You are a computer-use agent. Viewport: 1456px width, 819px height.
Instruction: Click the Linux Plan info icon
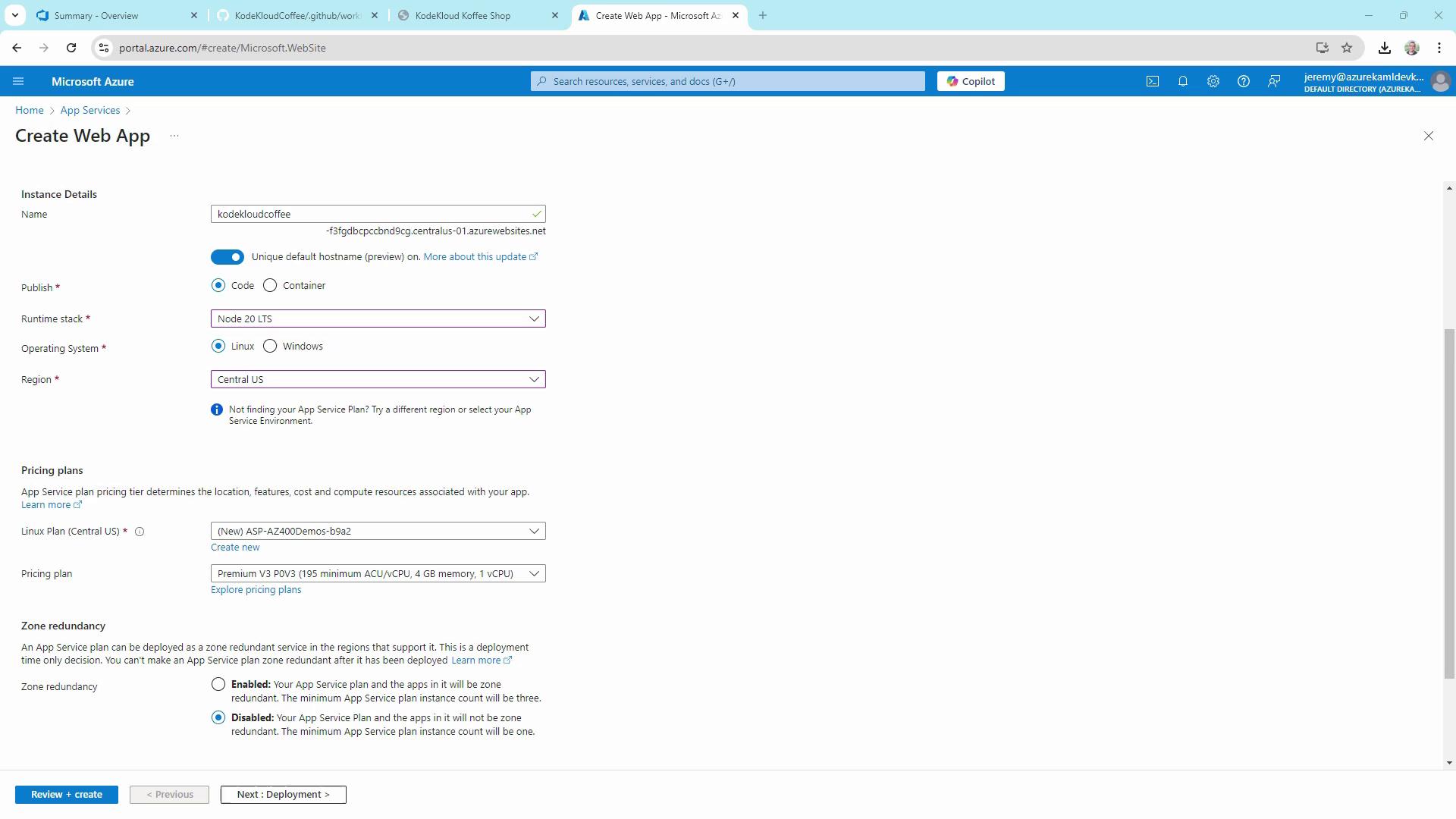click(140, 532)
